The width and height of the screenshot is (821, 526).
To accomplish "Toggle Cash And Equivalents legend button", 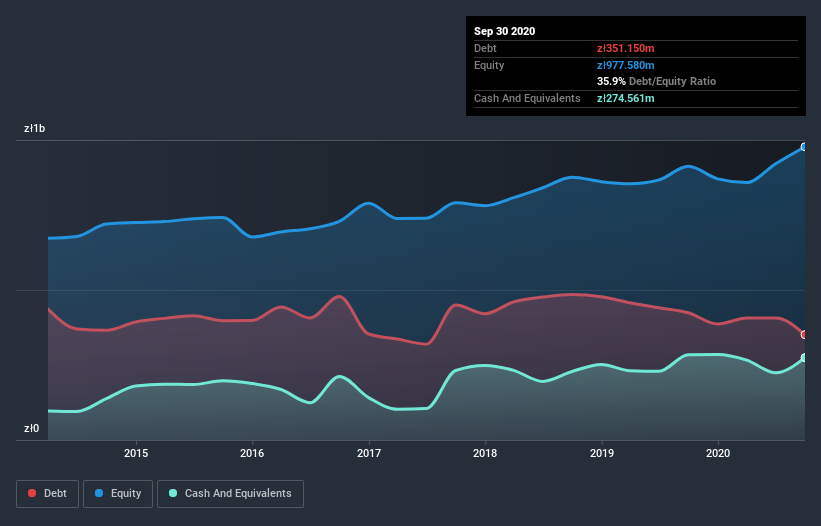I will (x=230, y=494).
